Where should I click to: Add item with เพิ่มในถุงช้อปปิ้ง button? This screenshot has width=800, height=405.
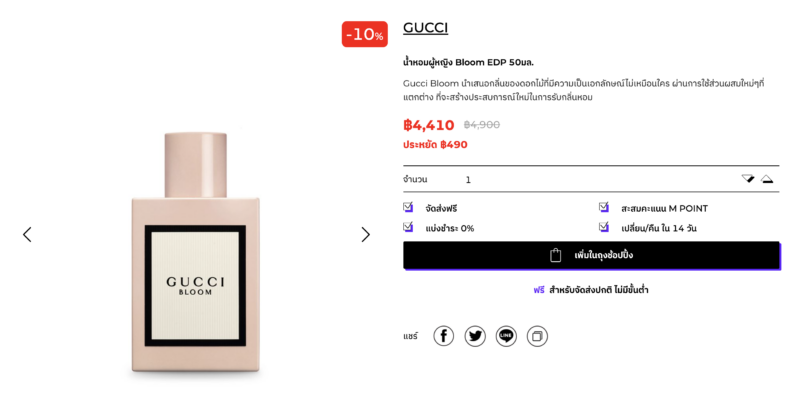pyautogui.click(x=592, y=256)
